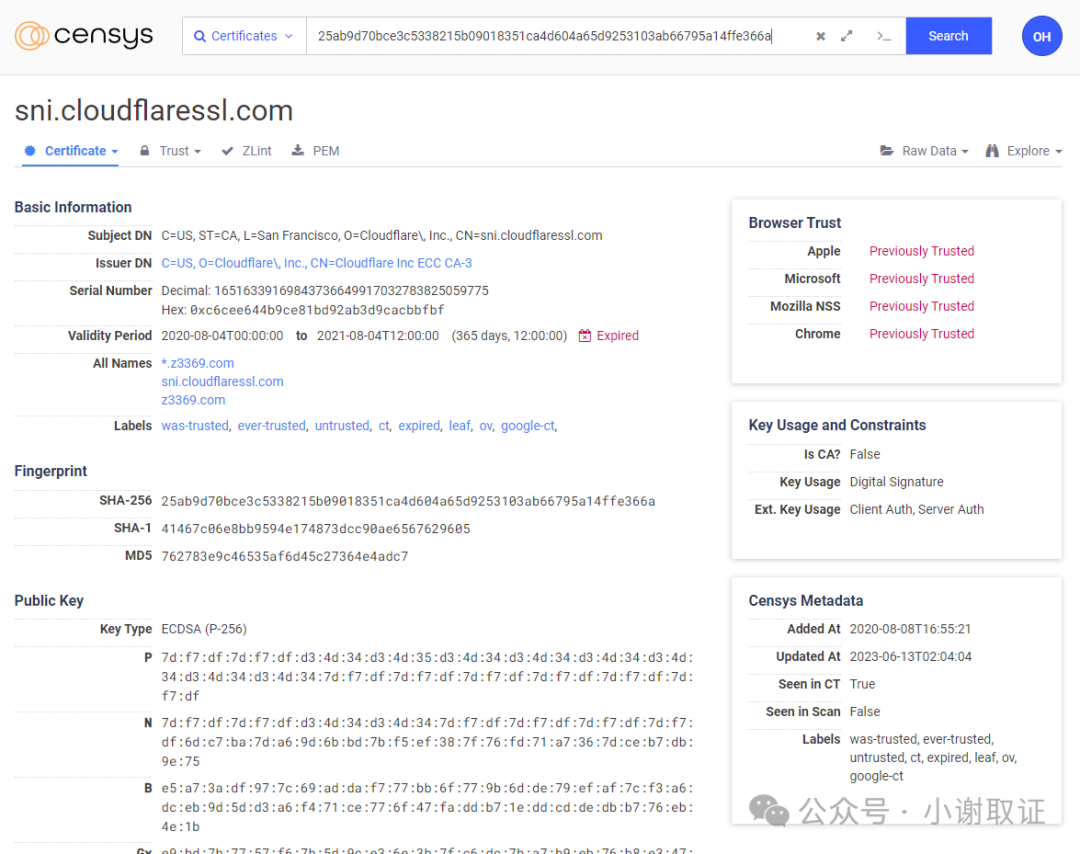Click the magnifier icon beside Certificates

point(200,37)
